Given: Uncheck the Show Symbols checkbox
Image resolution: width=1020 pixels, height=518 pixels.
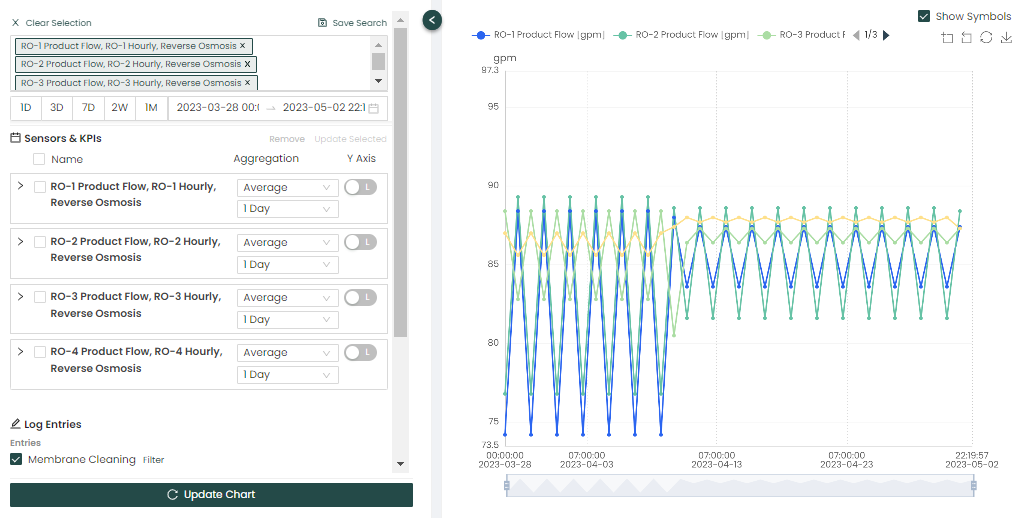Looking at the screenshot, I should pyautogui.click(x=924, y=16).
